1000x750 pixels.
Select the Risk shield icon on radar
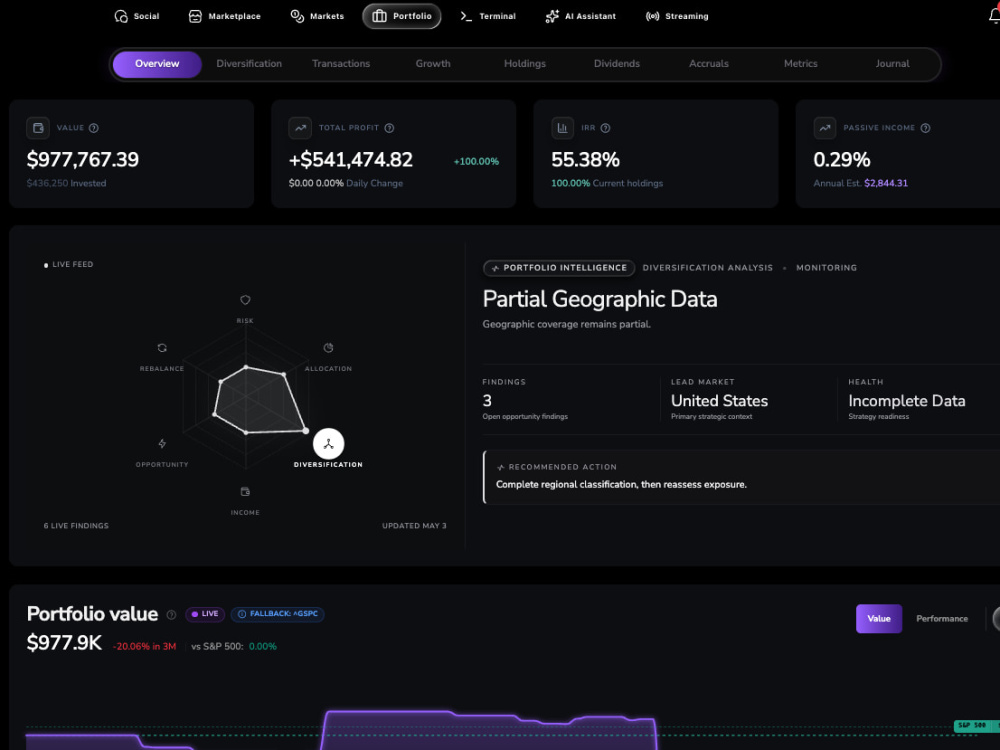coord(245,300)
